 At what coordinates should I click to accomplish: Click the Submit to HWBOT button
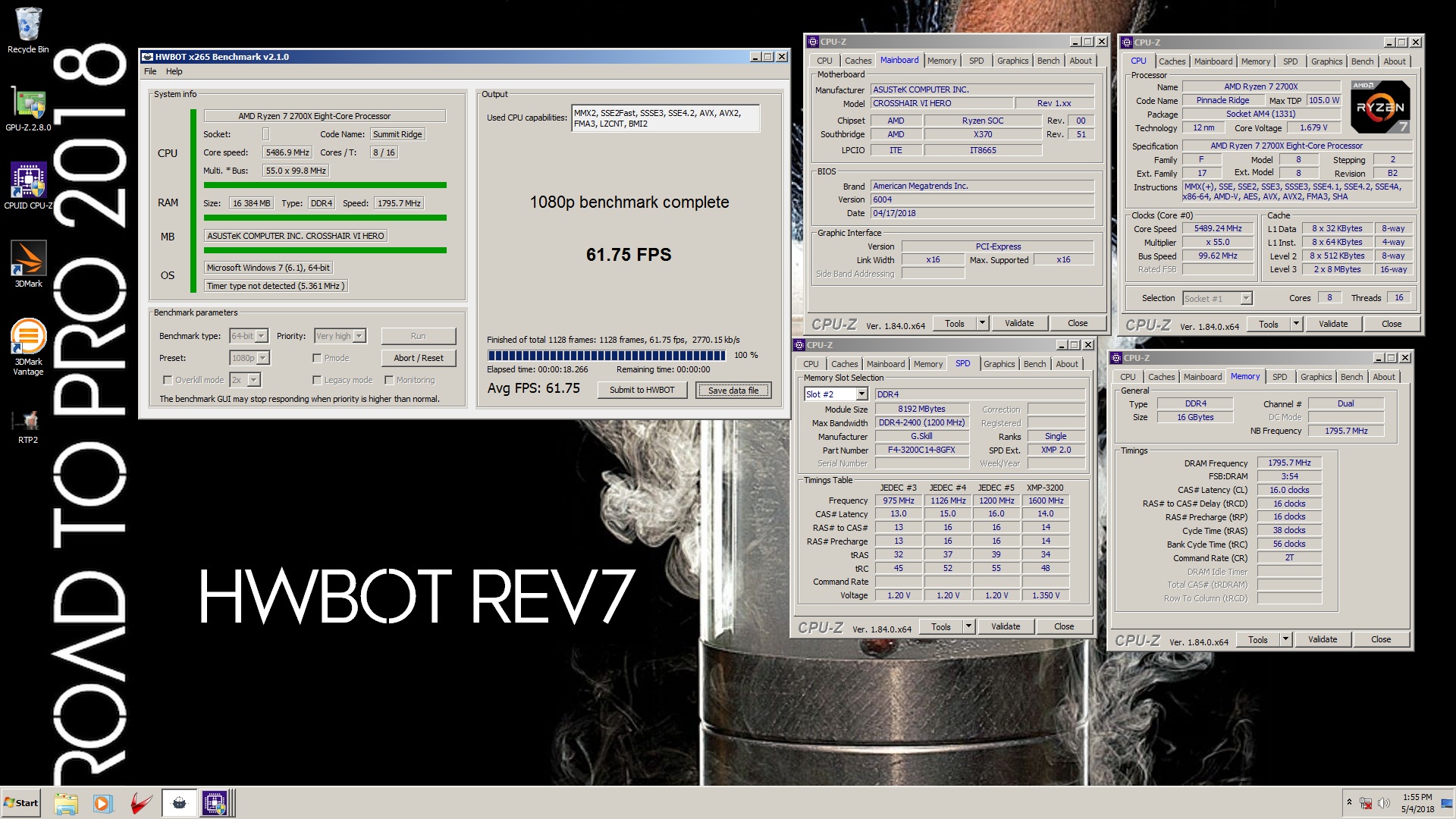[642, 390]
